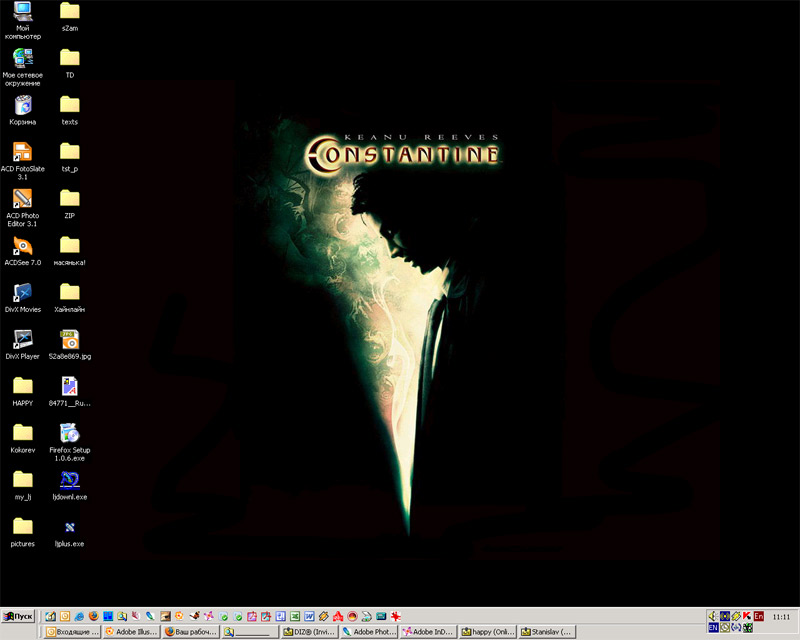Switch to DIZ® (Invi... taskbar window
Viewport: 800px width, 640px height.
tap(310, 632)
